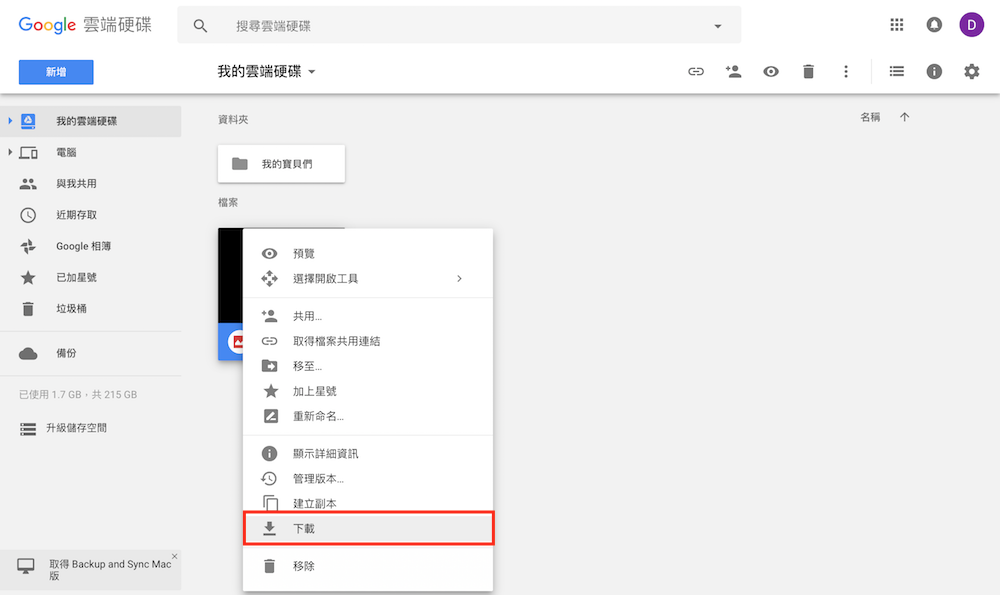Click the 已使用 1.7 GB storage text

click(x=78, y=395)
